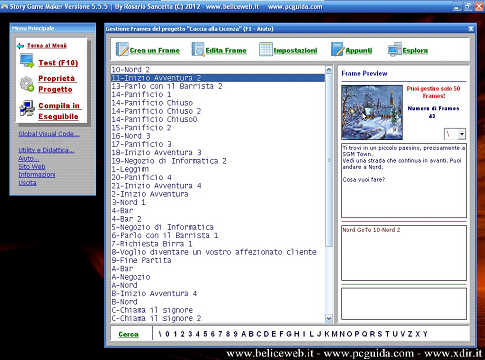Viewport: 485px width, 360px height.
Task: Click the Test (F10) monitor icon
Action: pyautogui.click(x=27, y=61)
